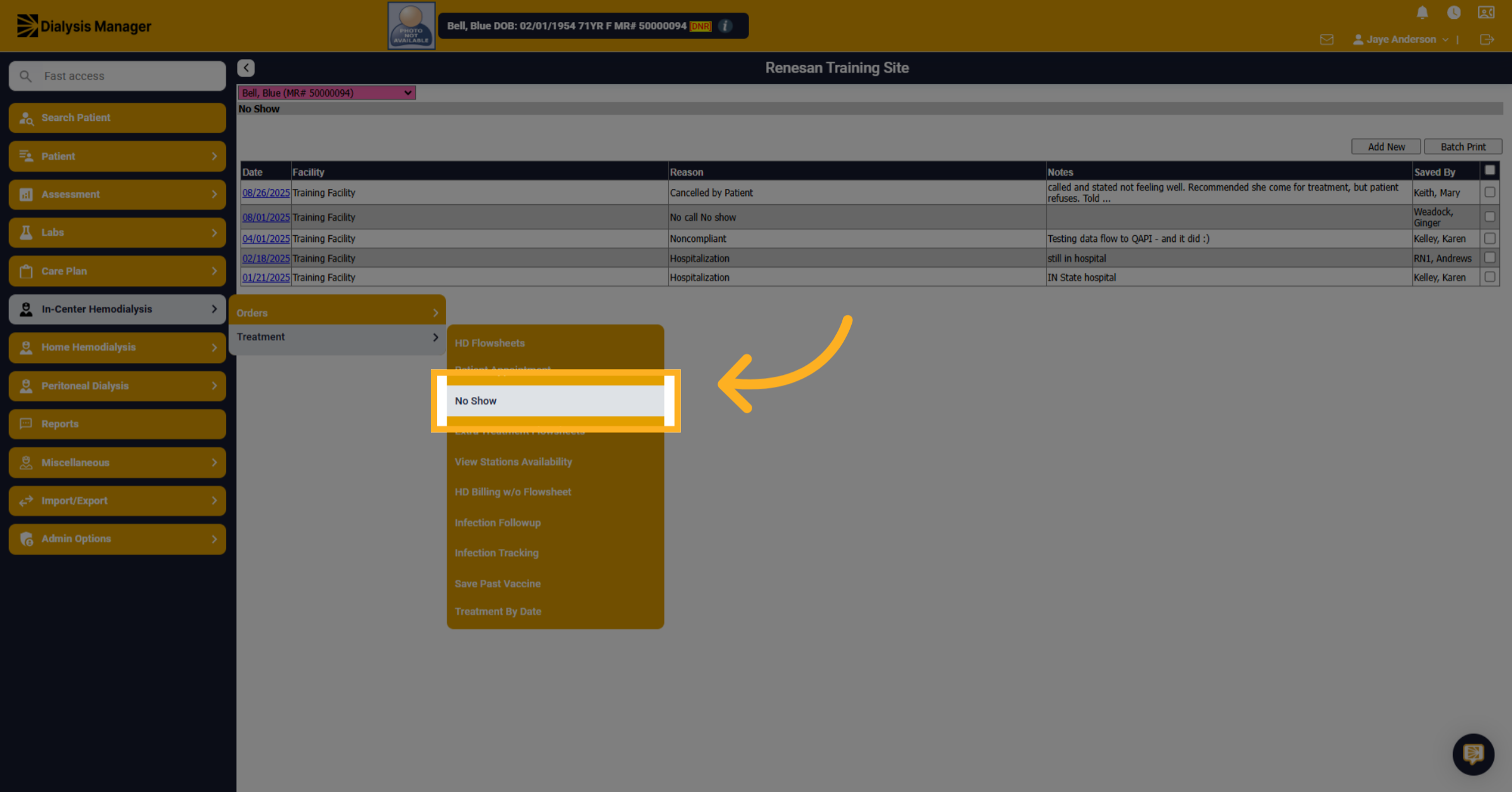Check the 01/21/2025 row checkbox
1512x792 pixels.
(x=1489, y=277)
